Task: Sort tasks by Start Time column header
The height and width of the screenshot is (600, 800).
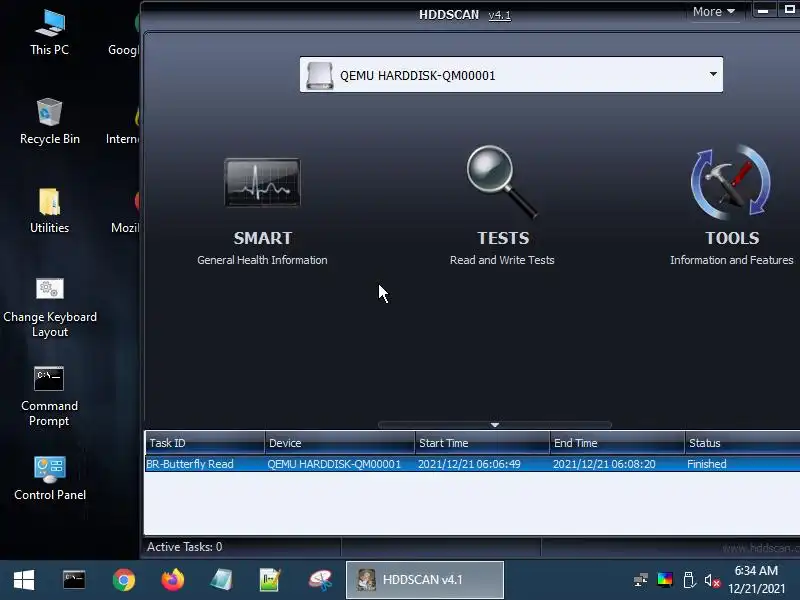Action: [x=482, y=443]
